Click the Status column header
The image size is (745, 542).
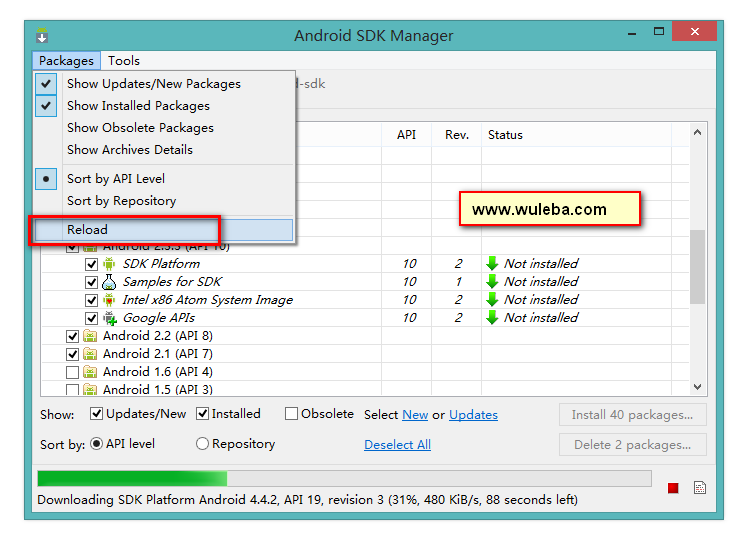pyautogui.click(x=577, y=135)
